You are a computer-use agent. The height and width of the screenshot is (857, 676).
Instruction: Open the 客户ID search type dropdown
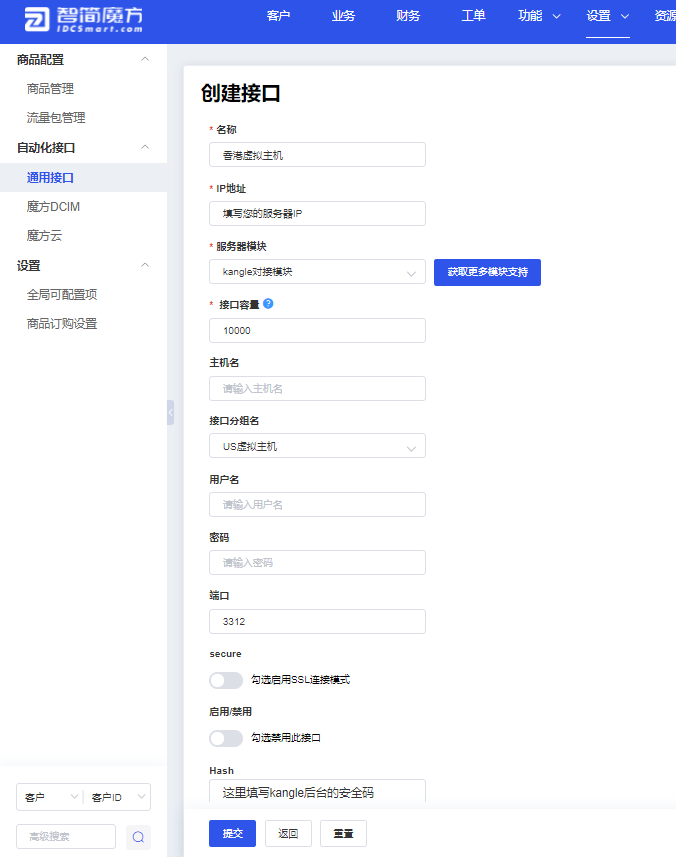(117, 797)
